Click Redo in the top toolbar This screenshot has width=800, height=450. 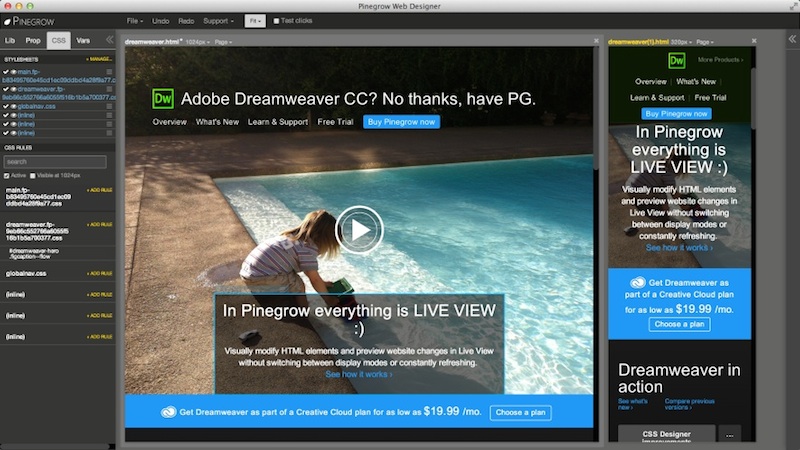point(186,21)
